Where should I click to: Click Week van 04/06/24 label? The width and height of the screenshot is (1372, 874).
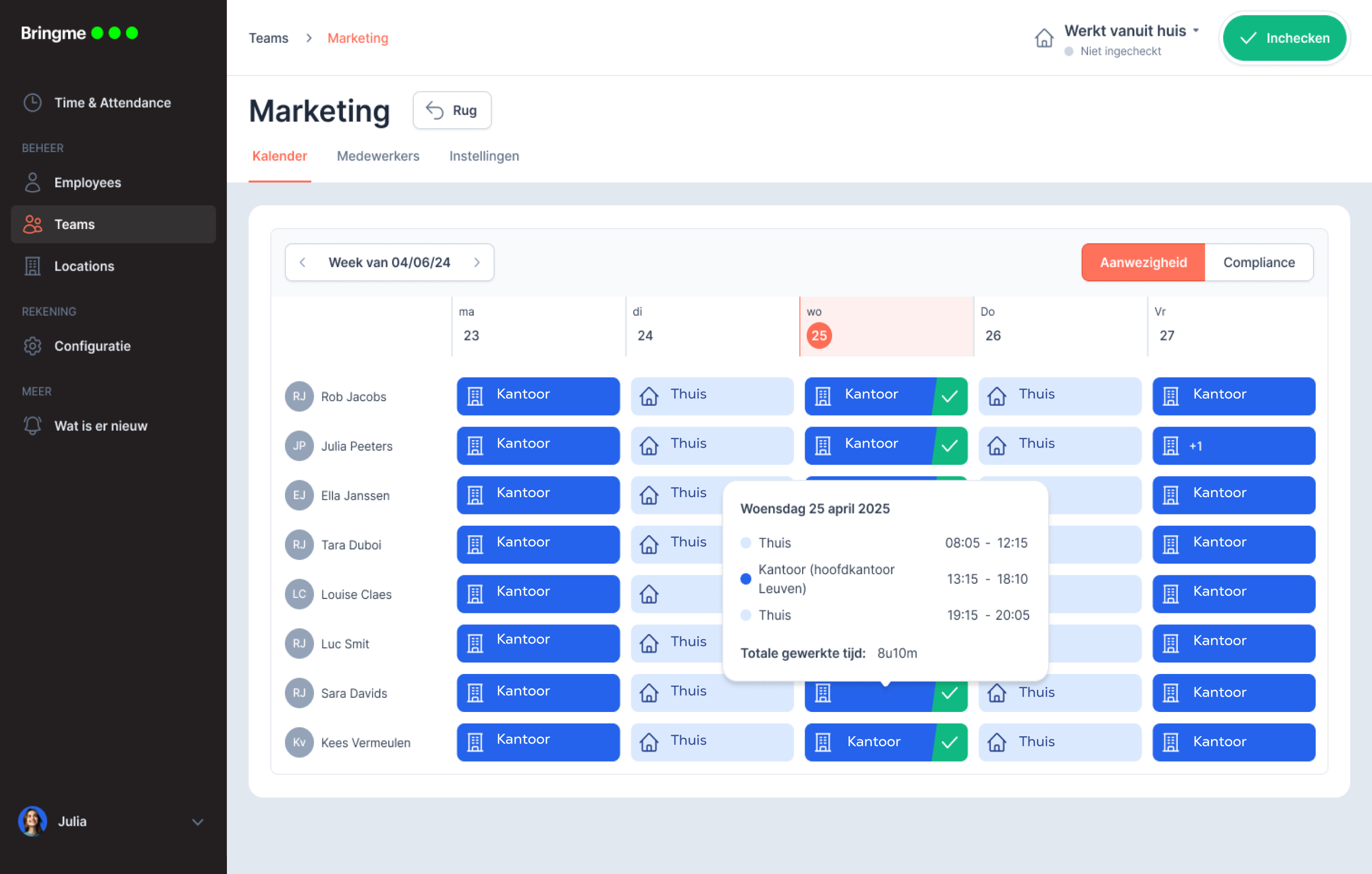(x=389, y=262)
